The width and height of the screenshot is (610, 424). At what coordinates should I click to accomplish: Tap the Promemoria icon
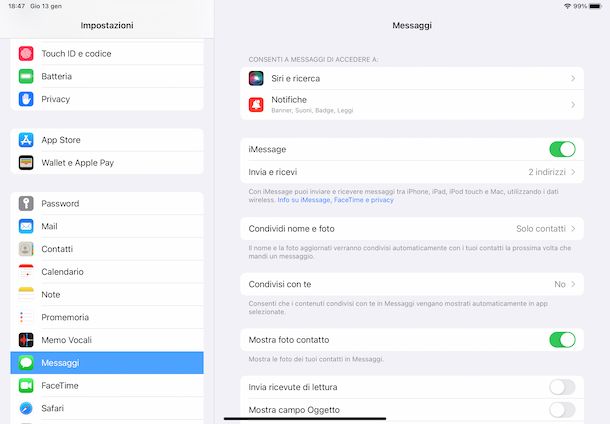26,317
